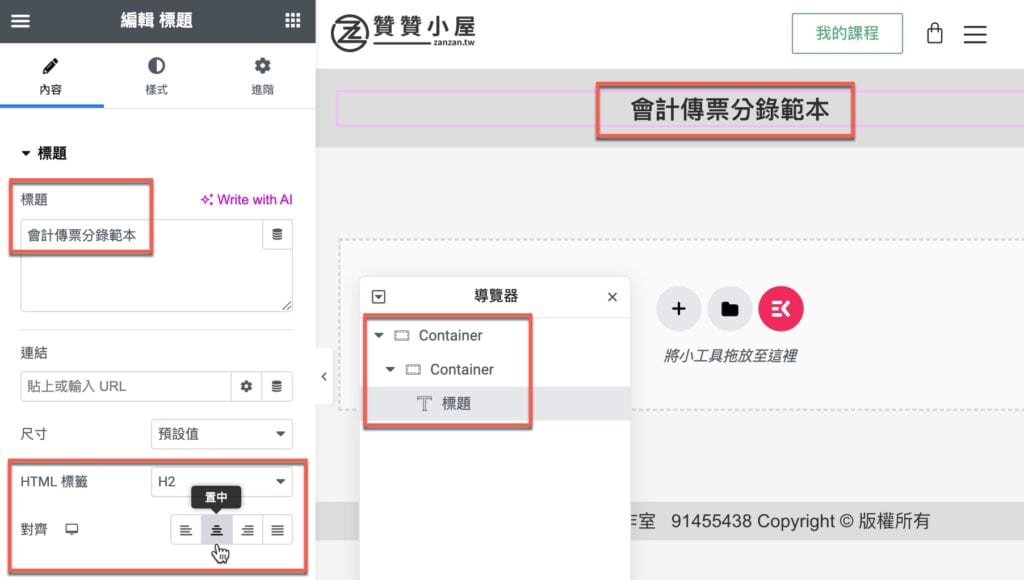Open the widgets grid panel
The width and height of the screenshot is (1024, 580).
293,20
